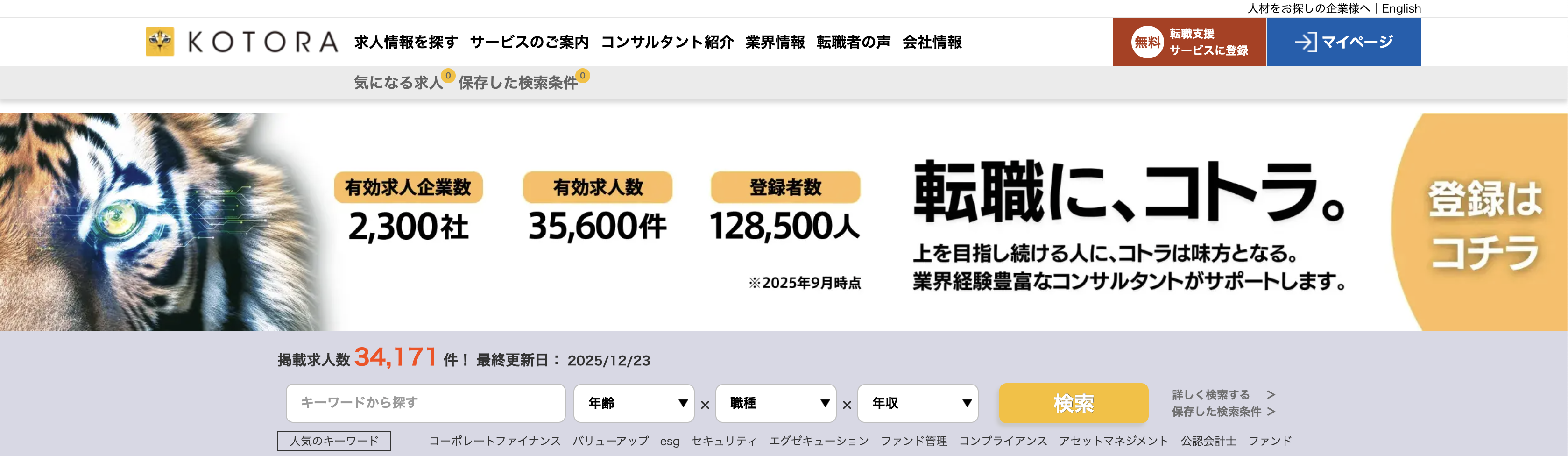
Task: Select the esg keyword tag
Action: click(x=670, y=441)
